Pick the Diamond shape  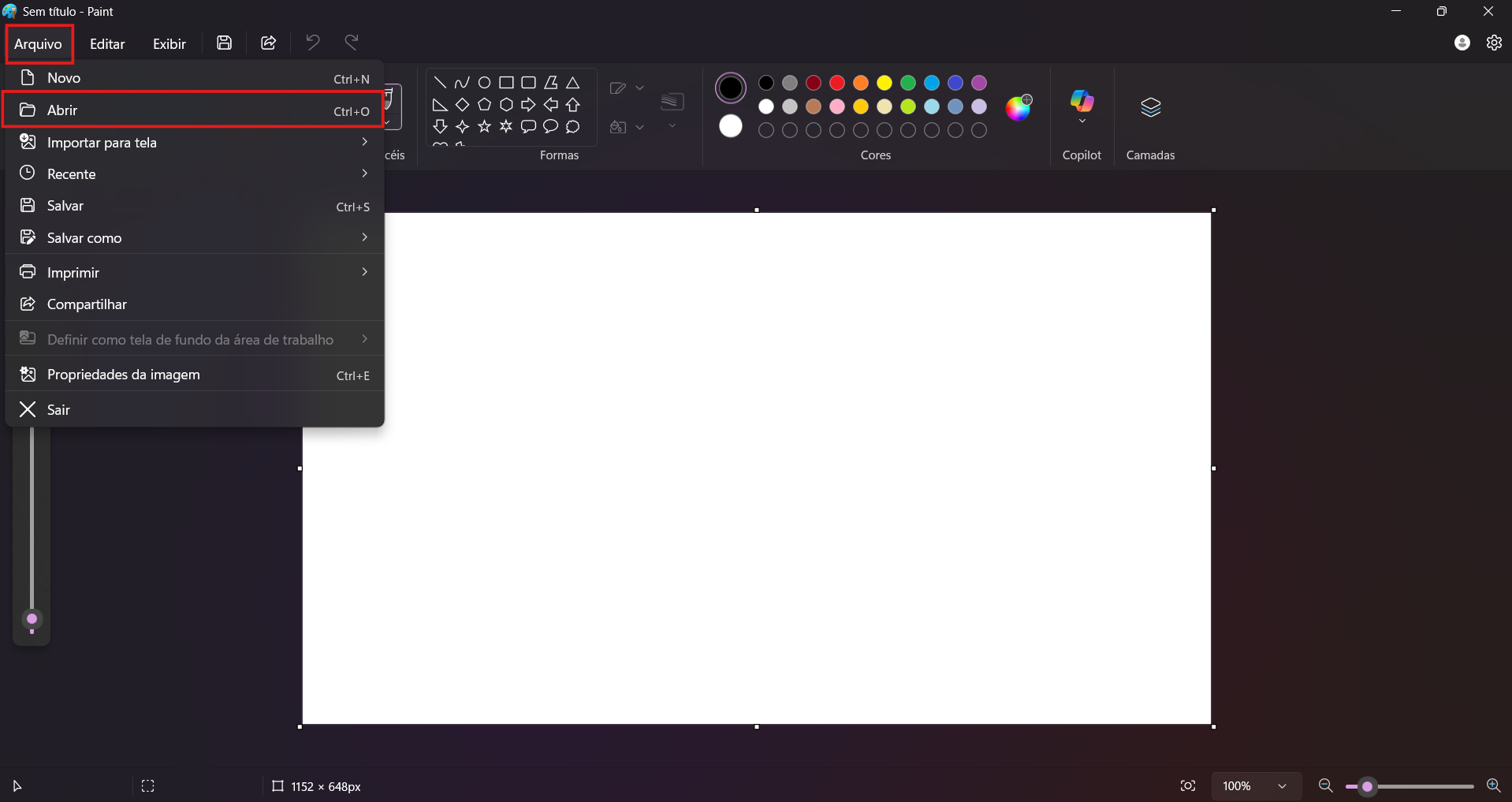(x=462, y=105)
